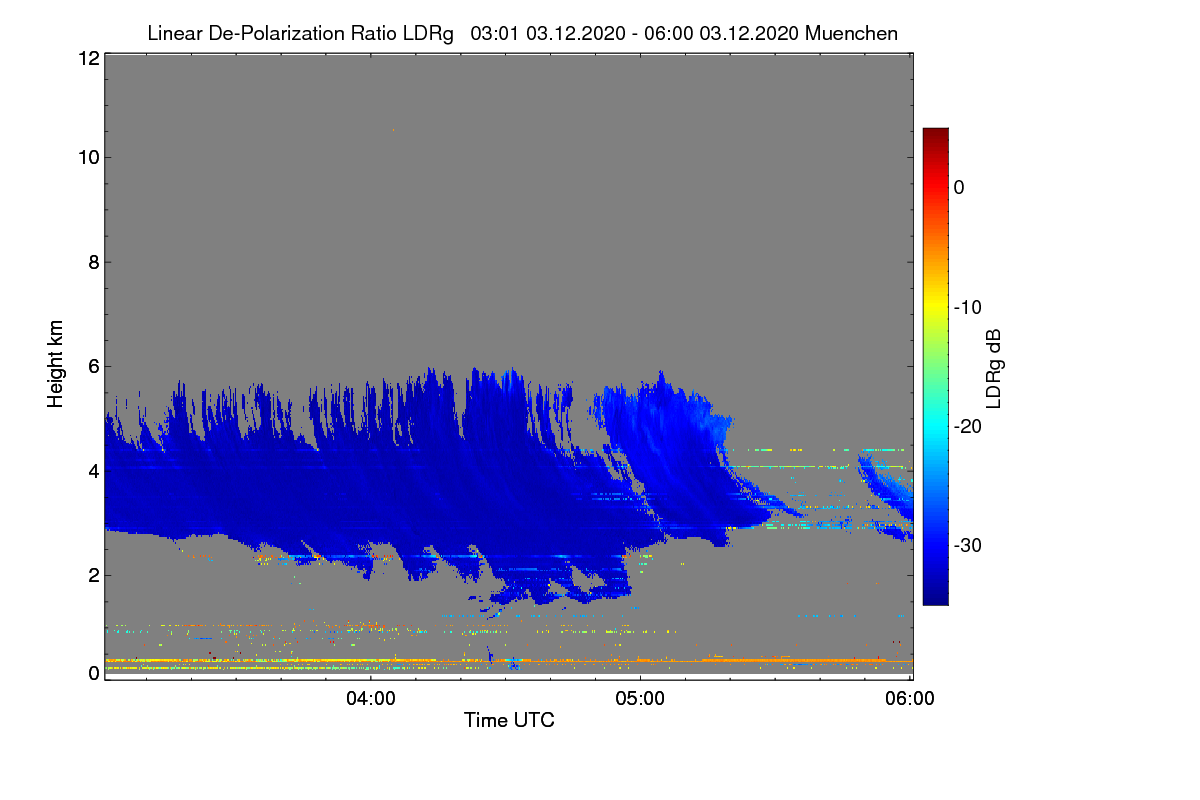
Task: Click the colorbar '-30' label
Action: [x=969, y=546]
